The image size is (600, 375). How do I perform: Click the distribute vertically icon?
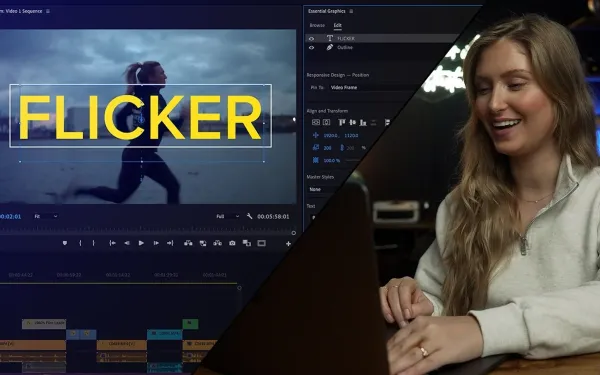click(x=374, y=122)
